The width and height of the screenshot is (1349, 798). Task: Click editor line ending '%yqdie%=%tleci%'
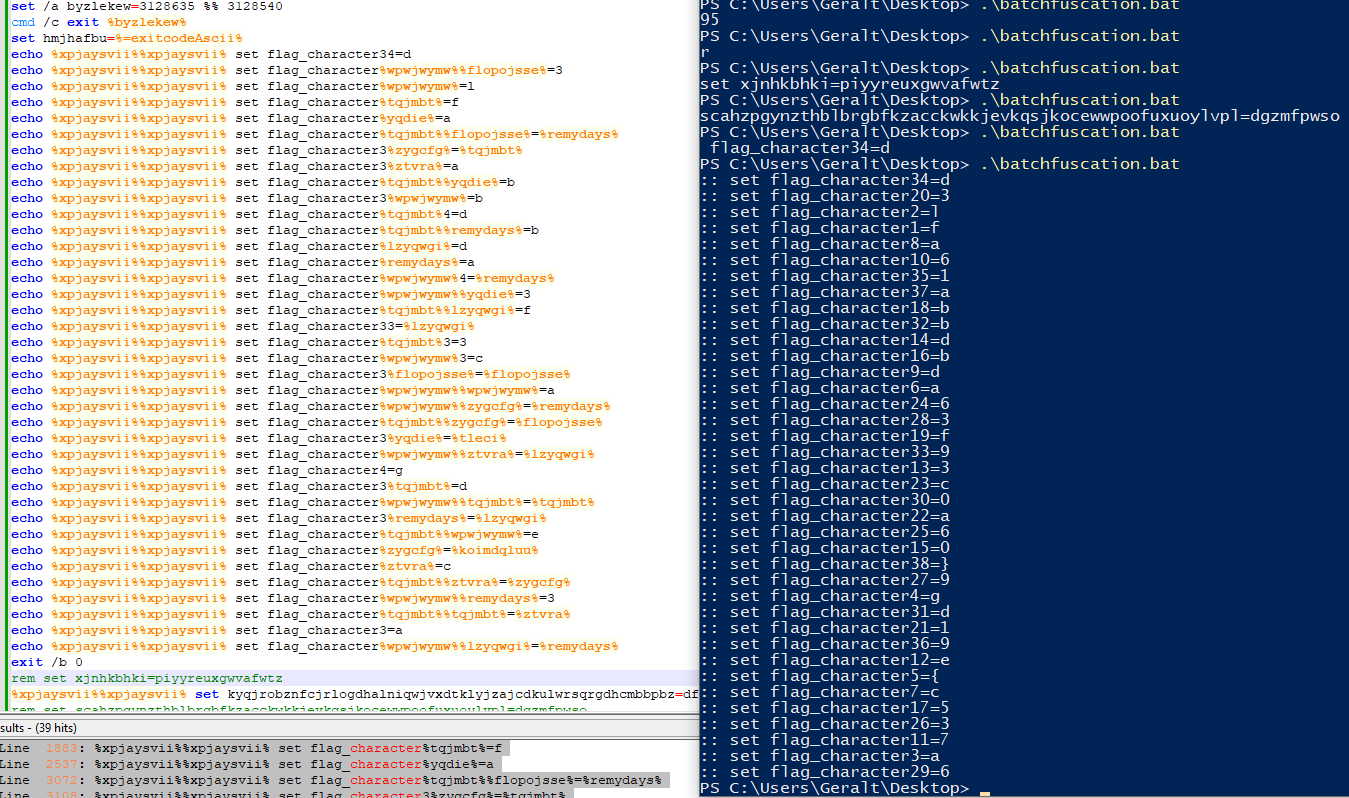[x=259, y=438]
